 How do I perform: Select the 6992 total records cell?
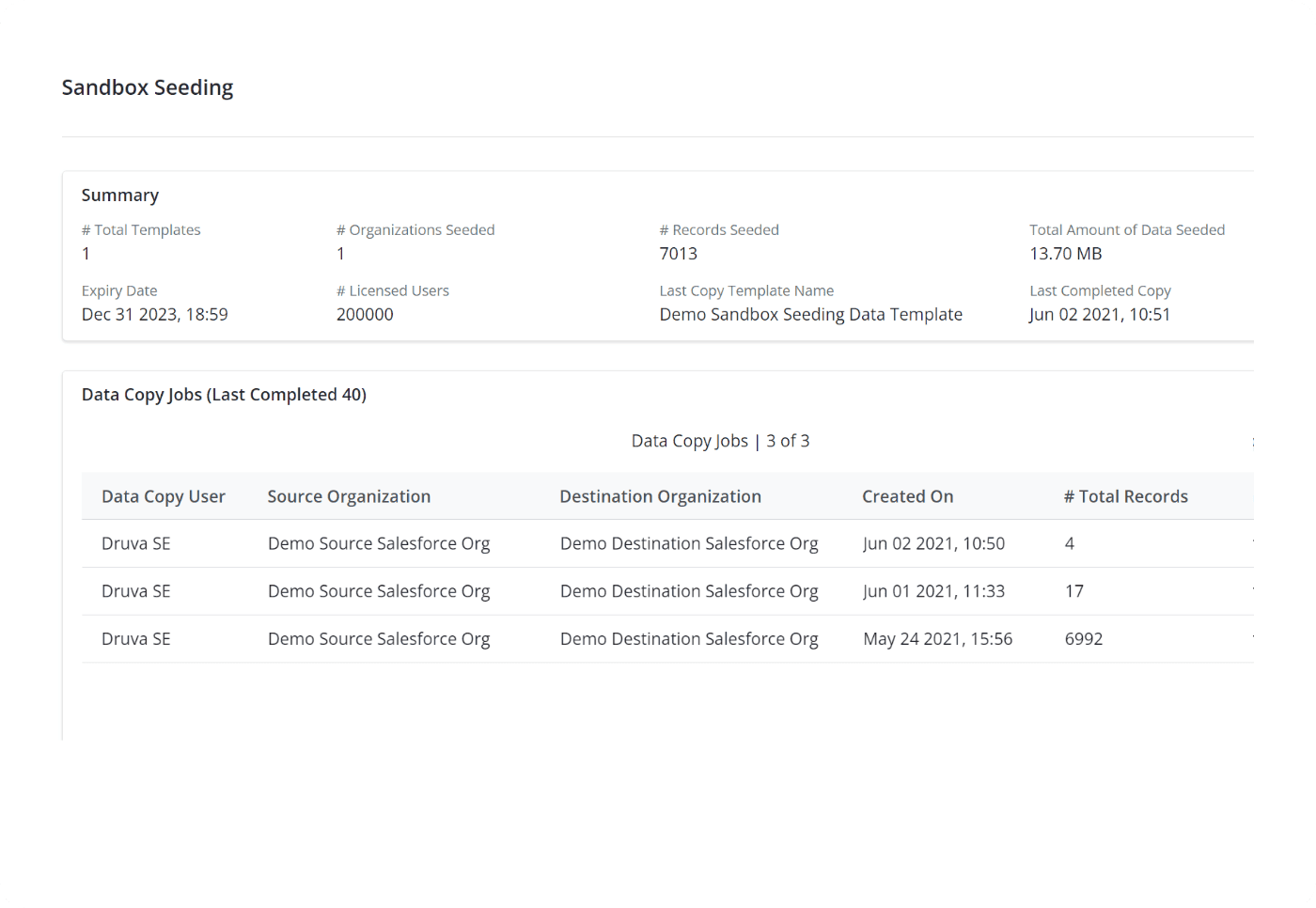(x=1083, y=639)
